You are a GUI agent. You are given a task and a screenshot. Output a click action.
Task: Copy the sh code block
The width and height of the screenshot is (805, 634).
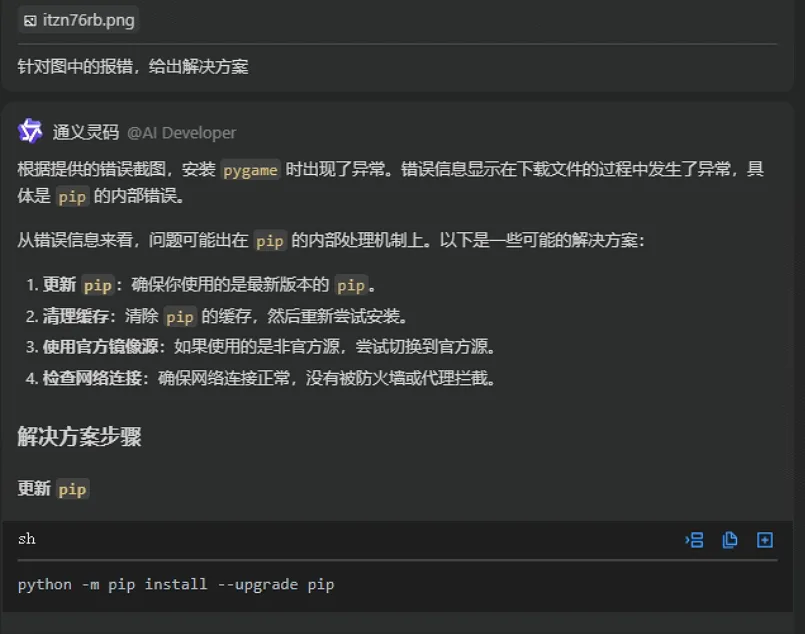(x=730, y=540)
